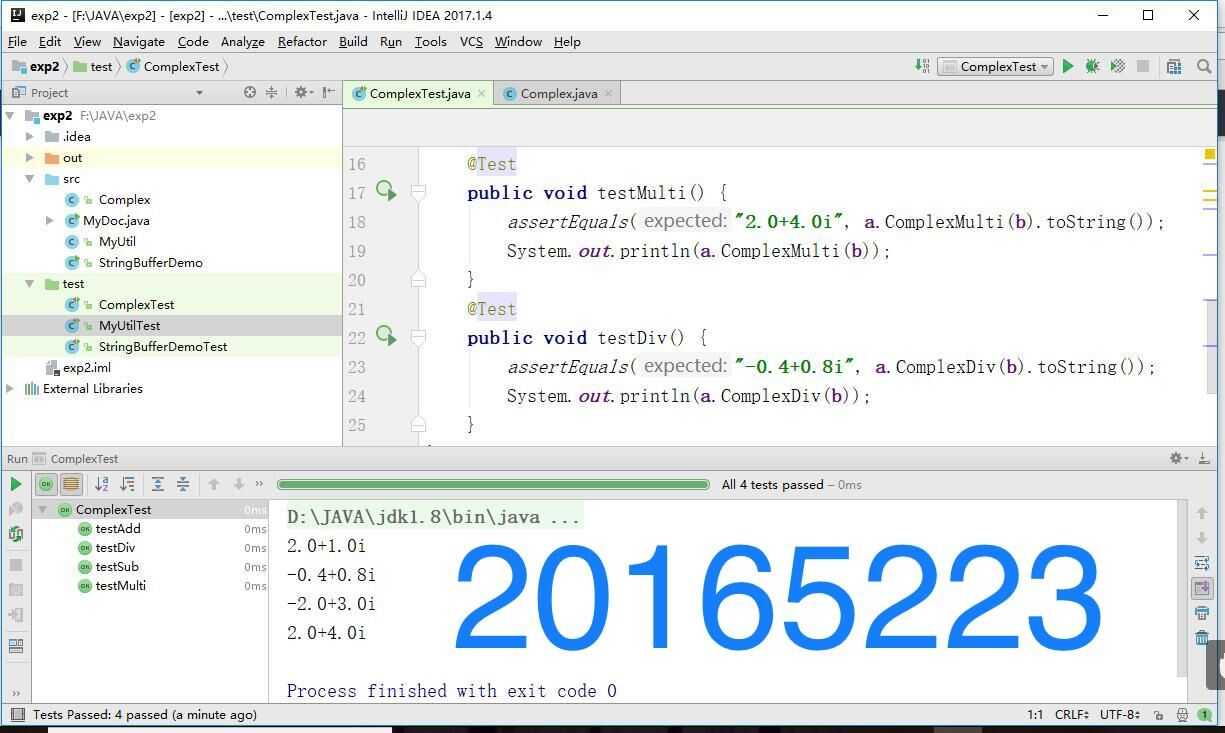Viewport: 1225px width, 733px height.
Task: Collapse the src folder tree node
Action: click(30, 178)
